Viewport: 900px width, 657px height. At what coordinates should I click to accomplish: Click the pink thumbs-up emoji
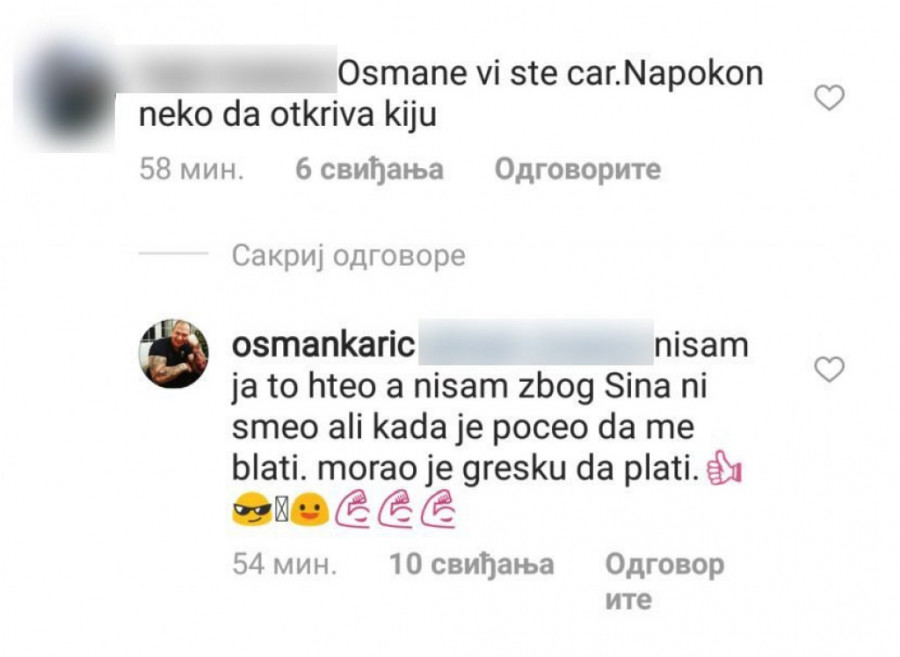point(724,469)
